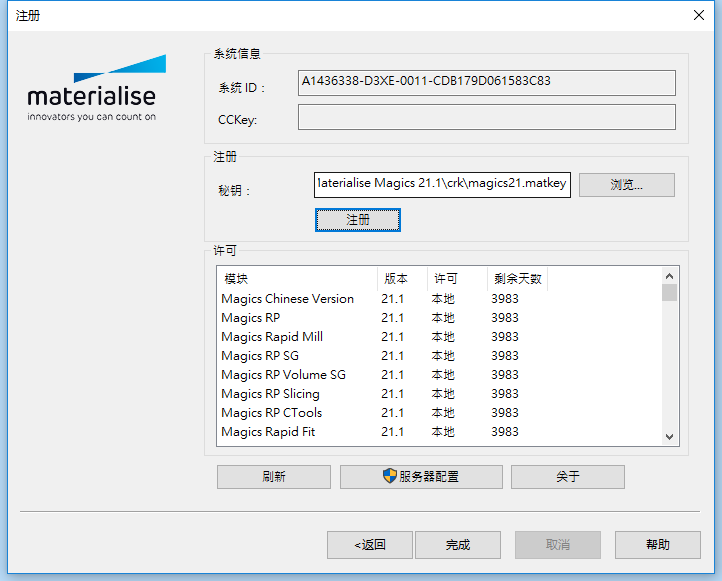
Task: Click the CCKey input field
Action: 487,118
